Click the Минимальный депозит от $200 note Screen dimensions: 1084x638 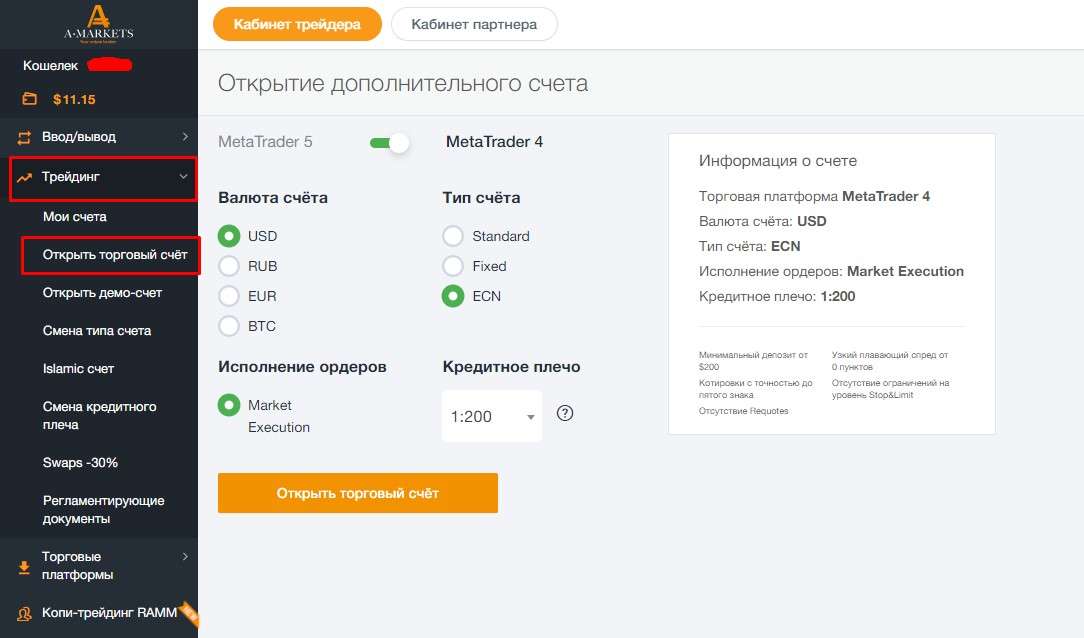[753, 361]
